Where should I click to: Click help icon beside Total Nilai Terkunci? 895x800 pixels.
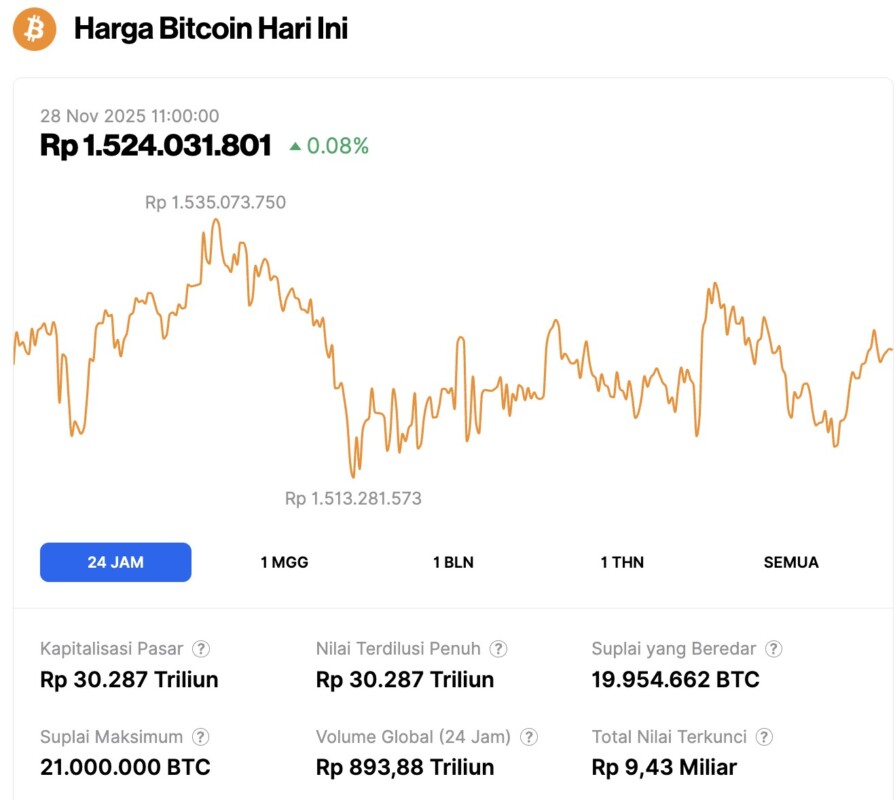point(764,737)
